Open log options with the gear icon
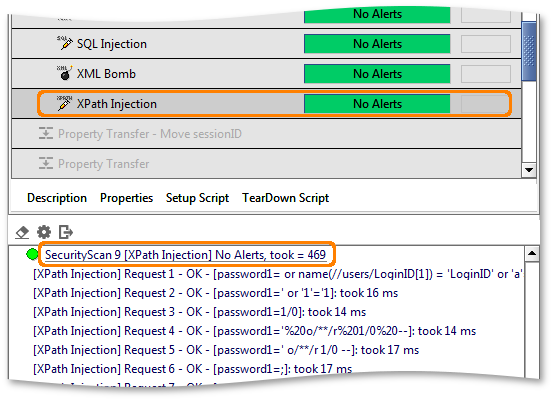553x401 pixels. coord(44,232)
